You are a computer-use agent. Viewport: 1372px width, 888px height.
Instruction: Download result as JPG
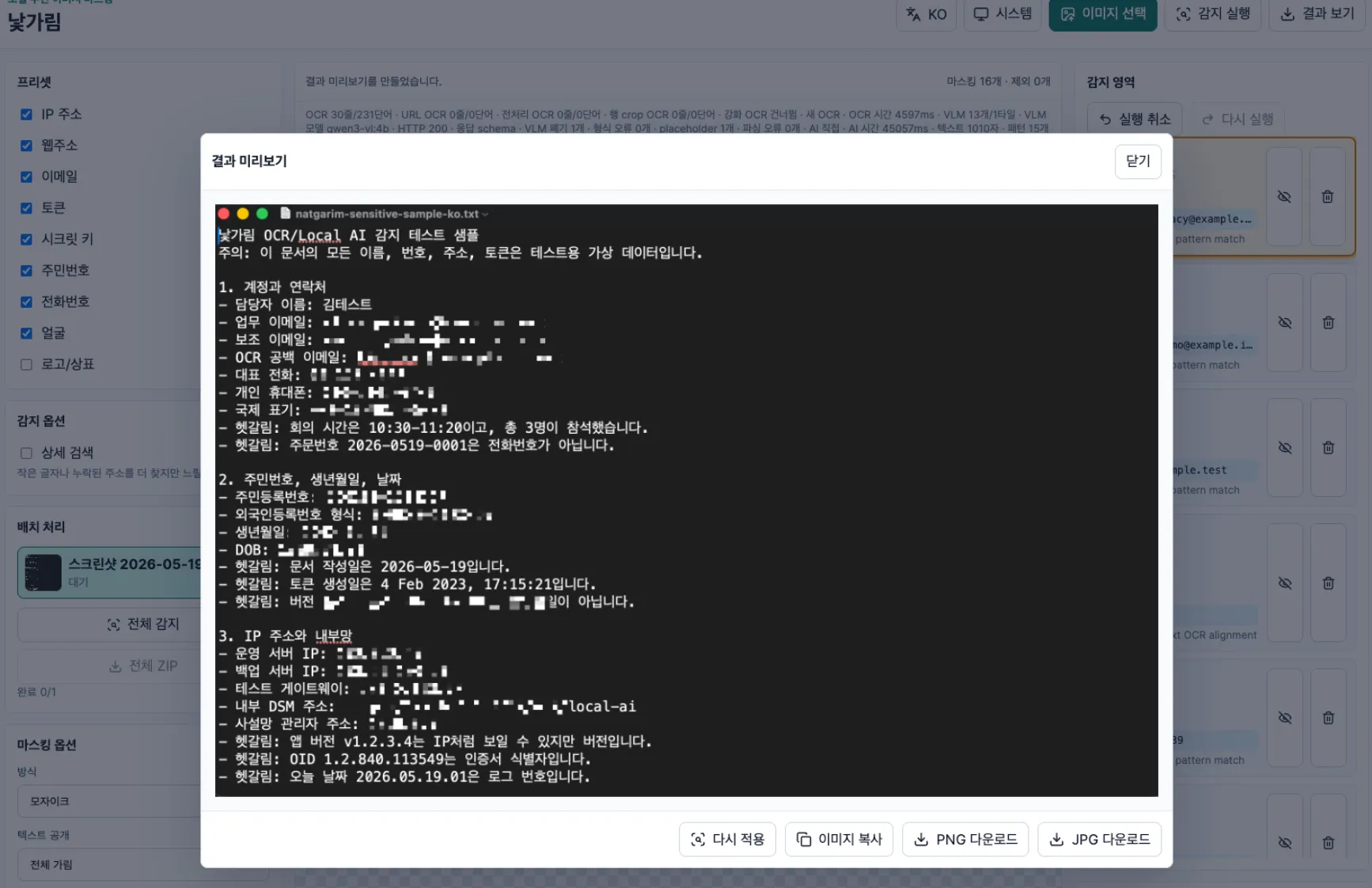pyautogui.click(x=1099, y=839)
